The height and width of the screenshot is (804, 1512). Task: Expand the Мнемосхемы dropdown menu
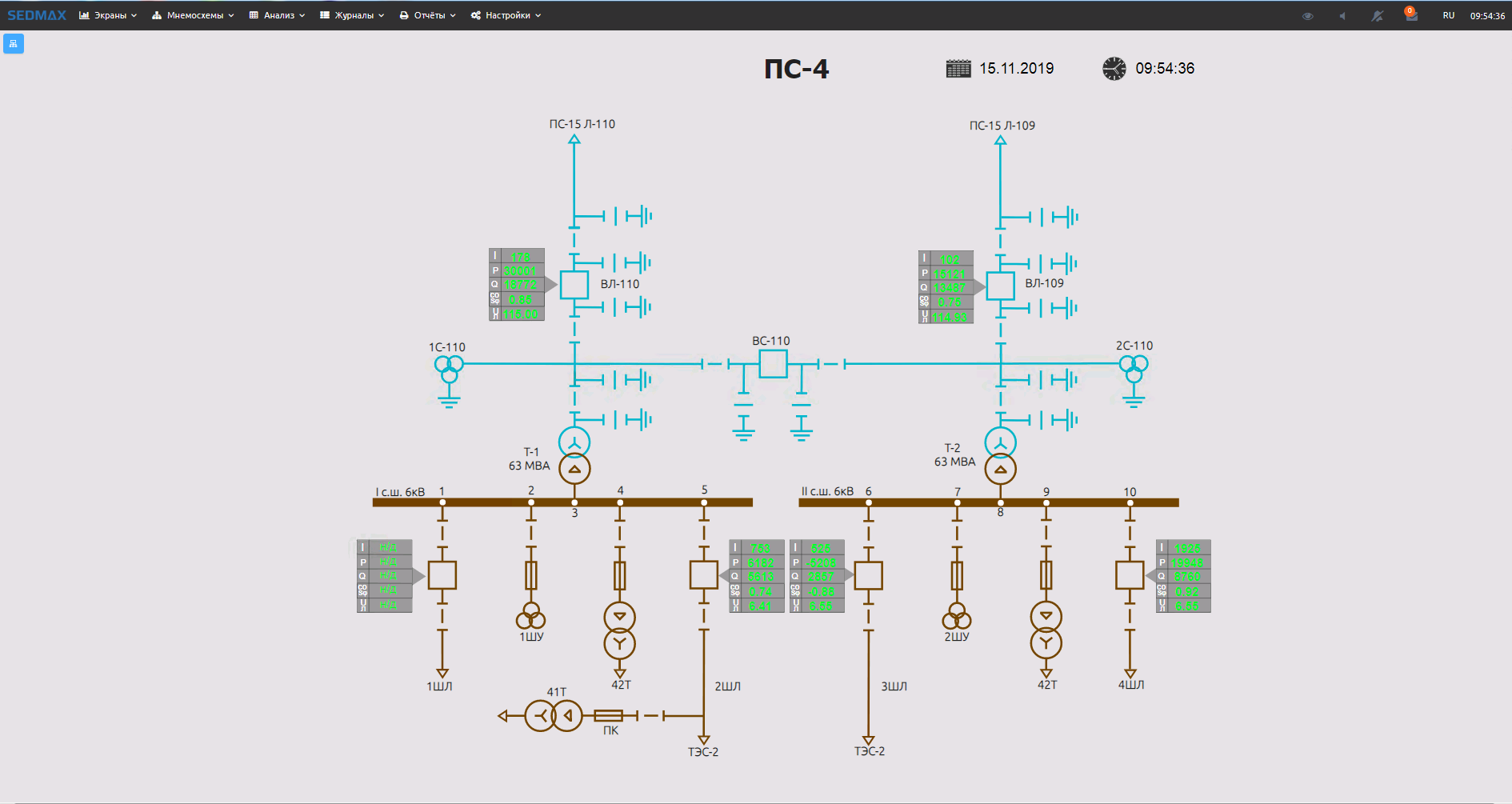point(193,15)
